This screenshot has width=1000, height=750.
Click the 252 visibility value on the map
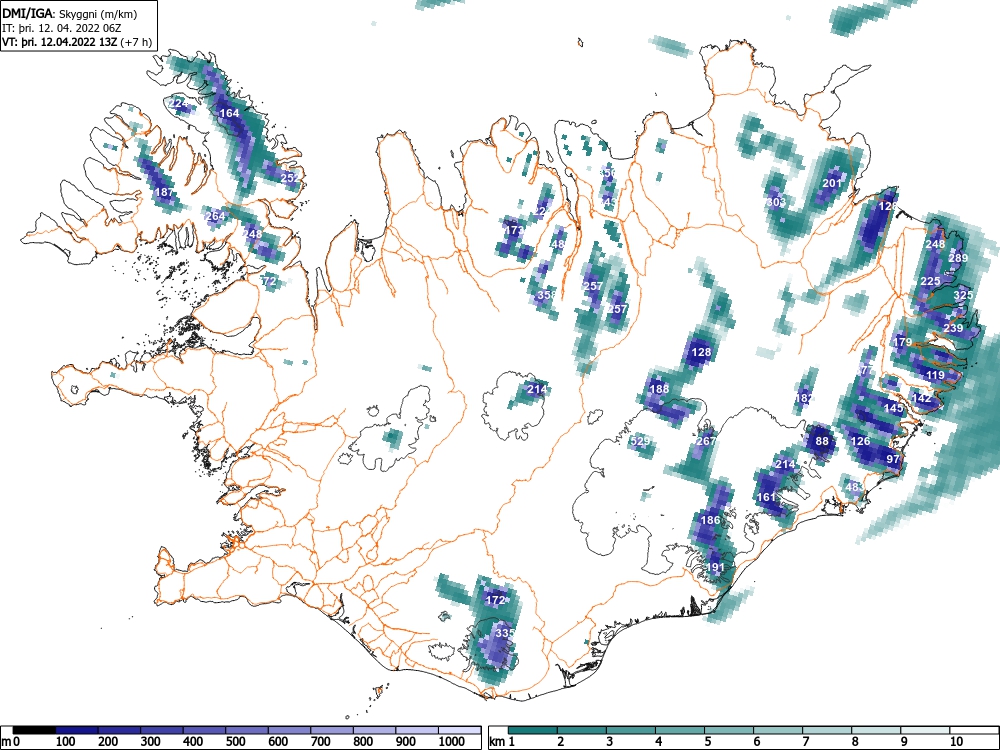290,178
